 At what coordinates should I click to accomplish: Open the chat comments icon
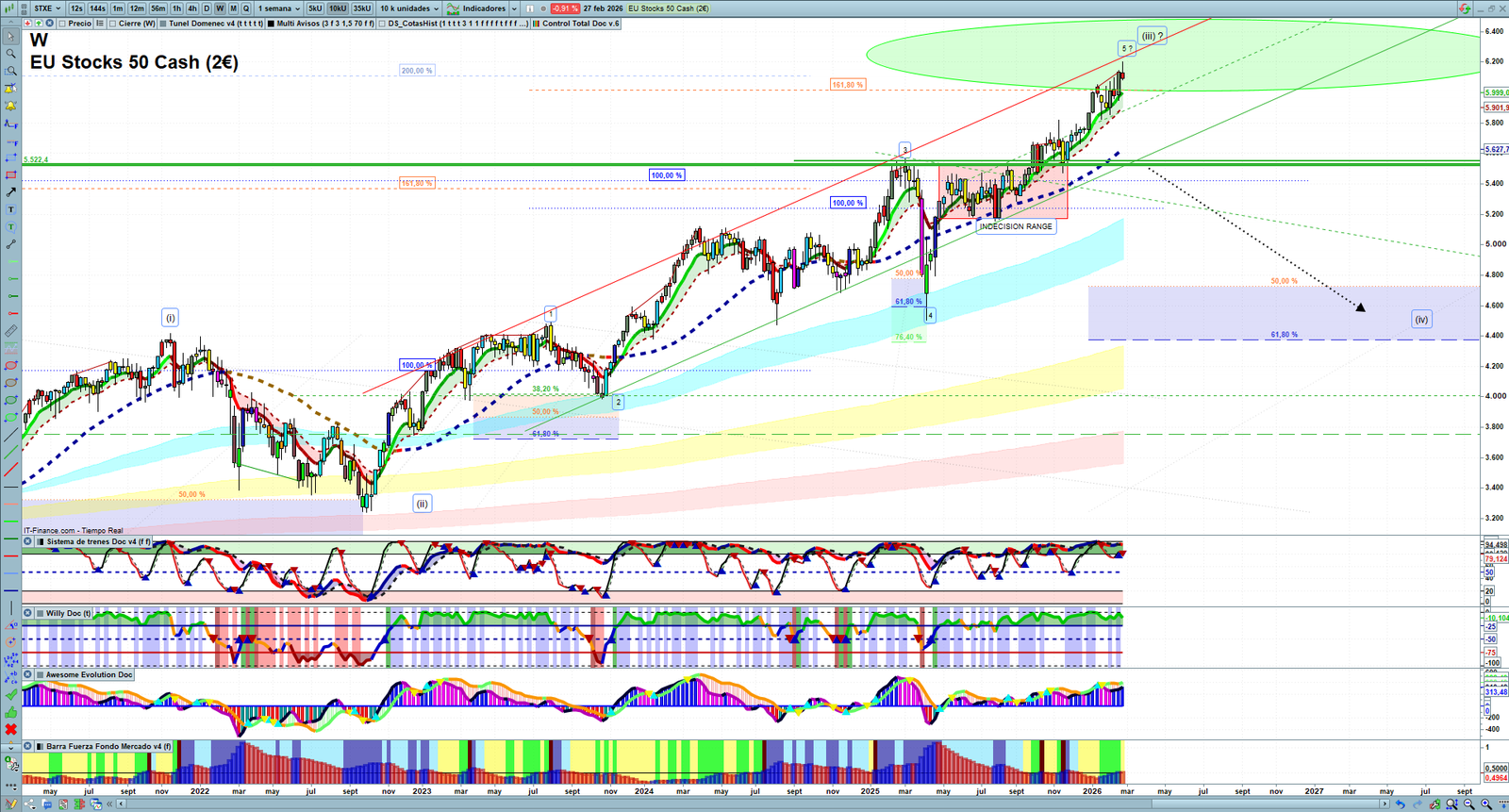click(x=47, y=804)
